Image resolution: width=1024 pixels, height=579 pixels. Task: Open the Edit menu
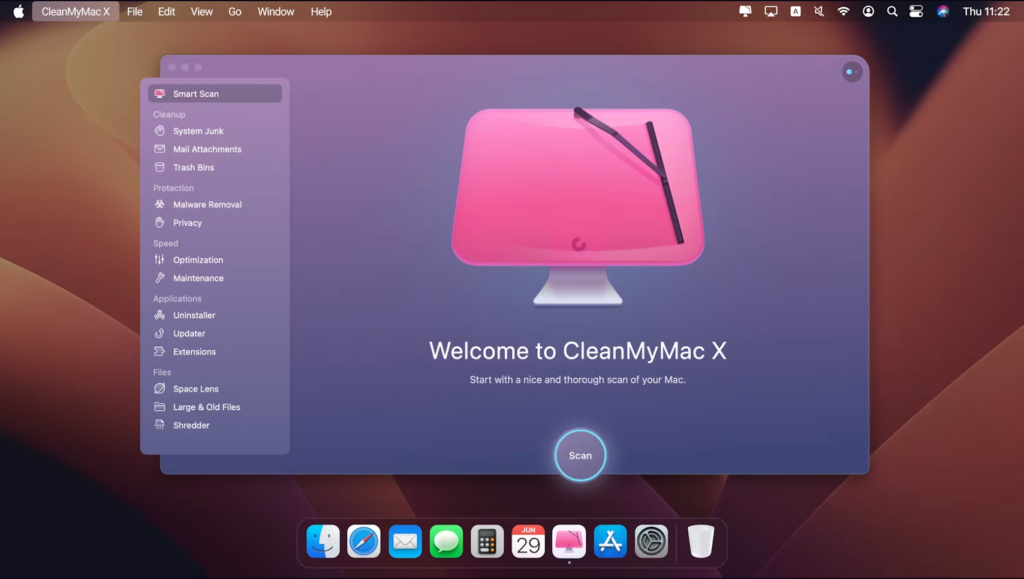pos(167,11)
